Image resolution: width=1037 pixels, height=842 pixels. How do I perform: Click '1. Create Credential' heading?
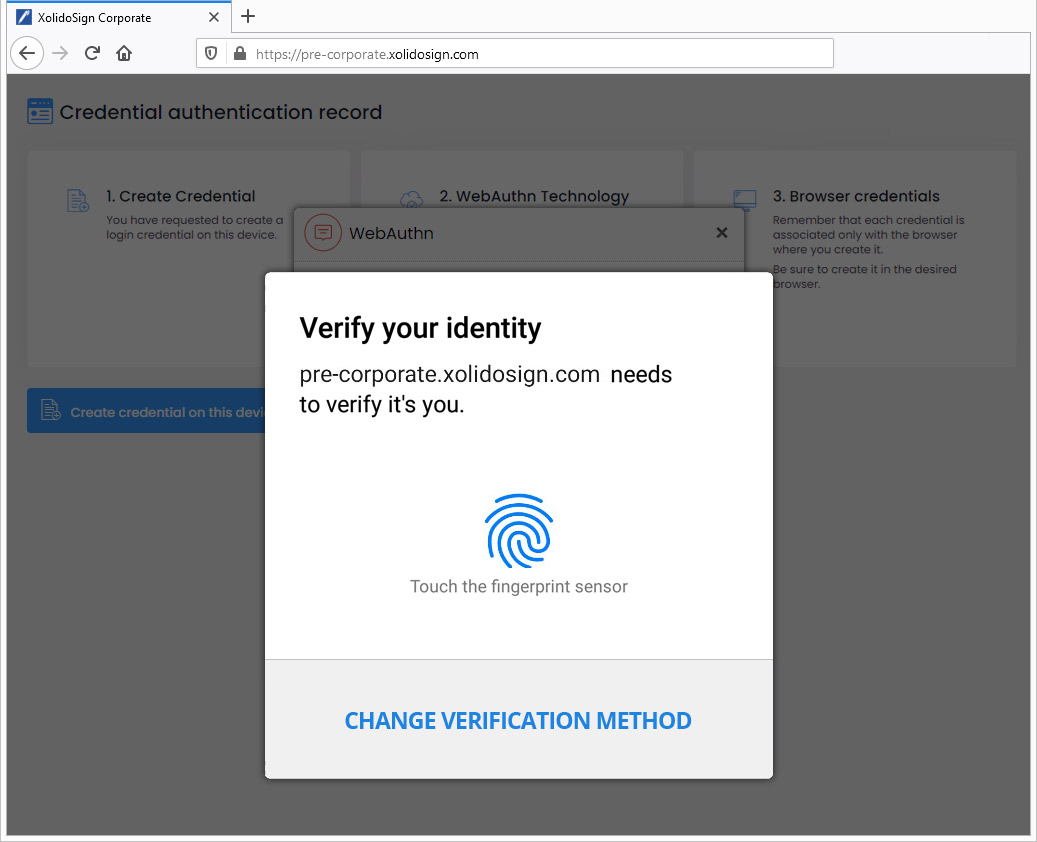[x=181, y=196]
